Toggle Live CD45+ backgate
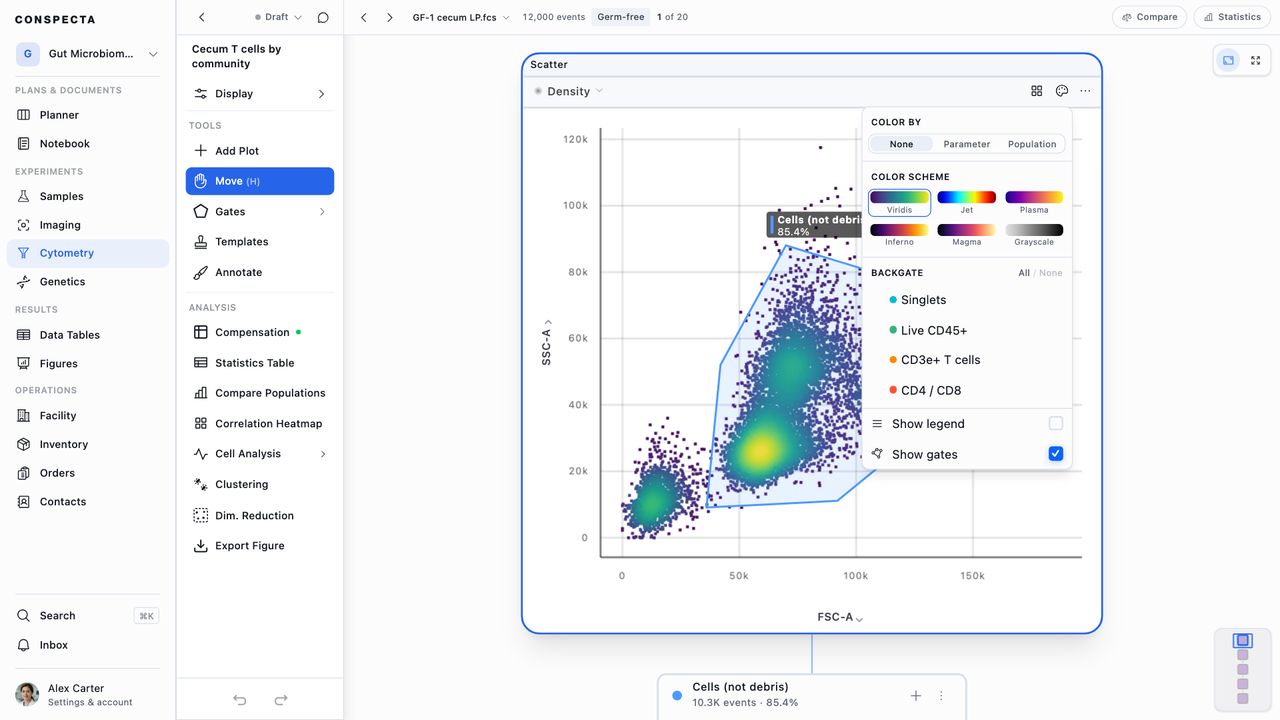The width and height of the screenshot is (1280, 720). click(967, 330)
